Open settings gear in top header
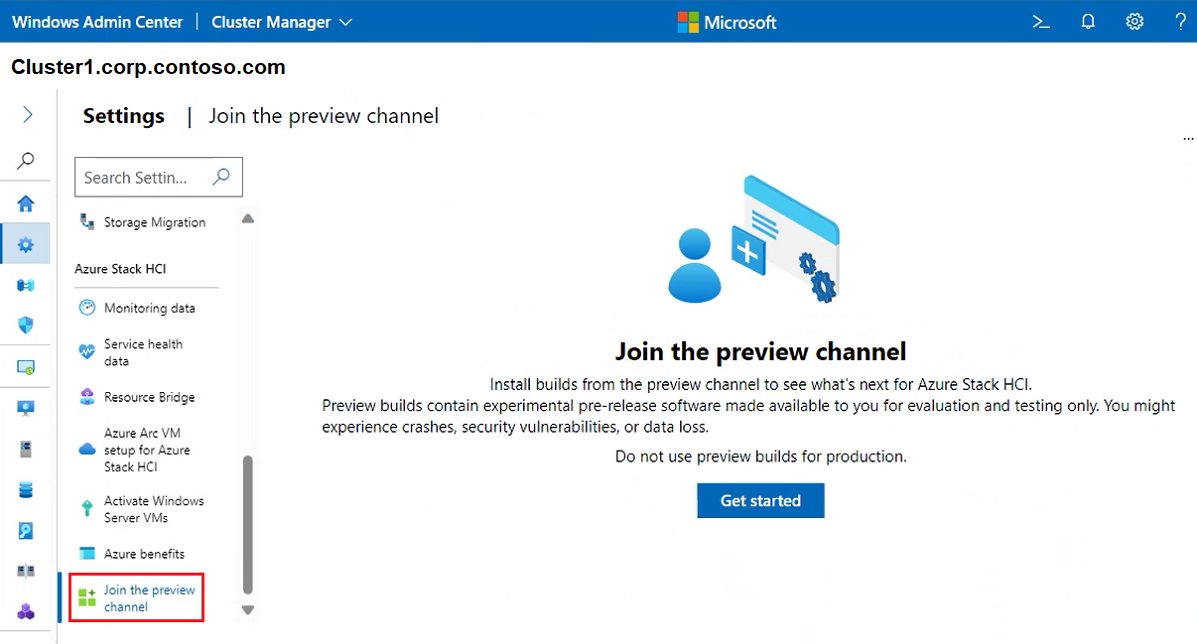1197x644 pixels. (1134, 22)
